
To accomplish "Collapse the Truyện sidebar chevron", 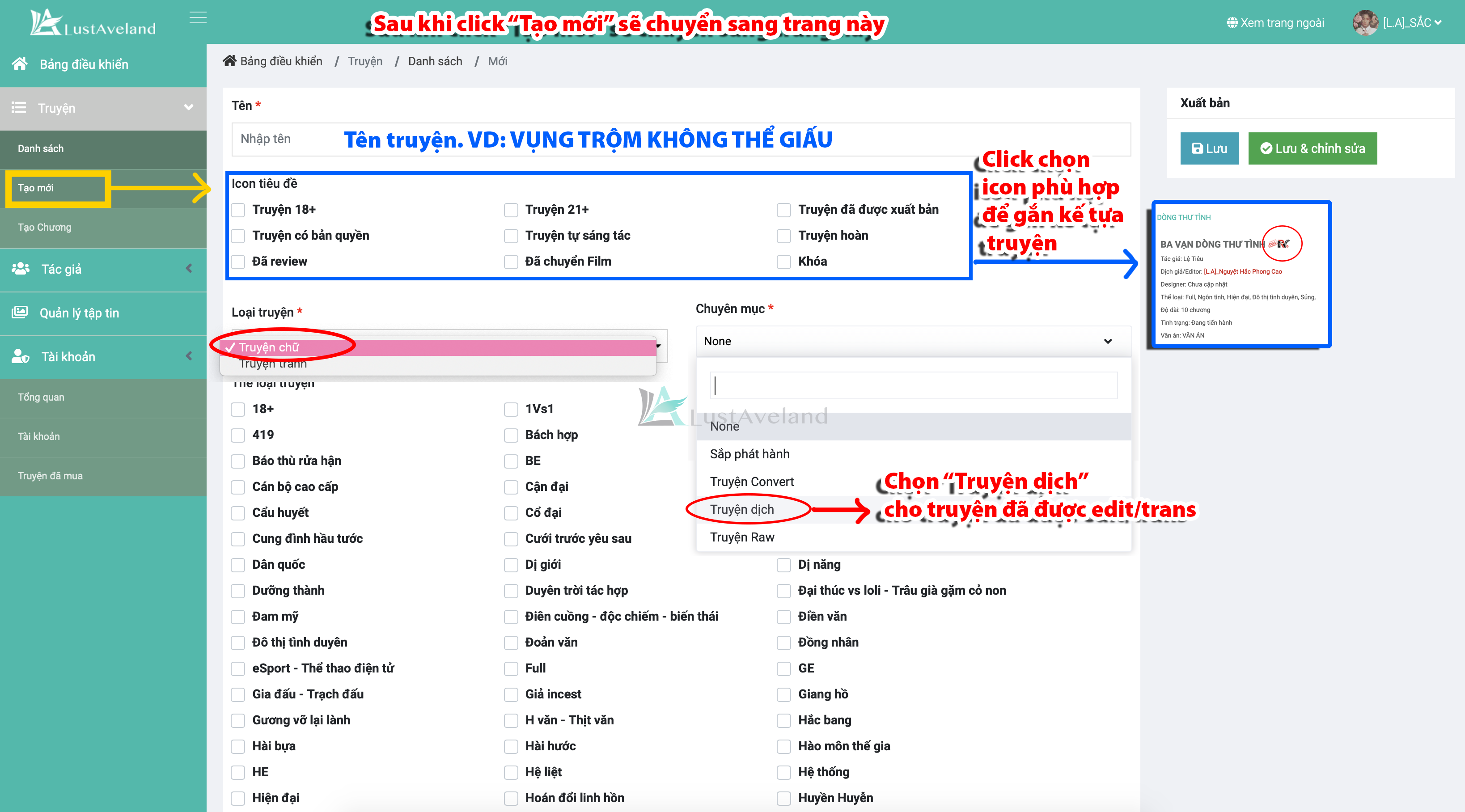I will 188,107.
